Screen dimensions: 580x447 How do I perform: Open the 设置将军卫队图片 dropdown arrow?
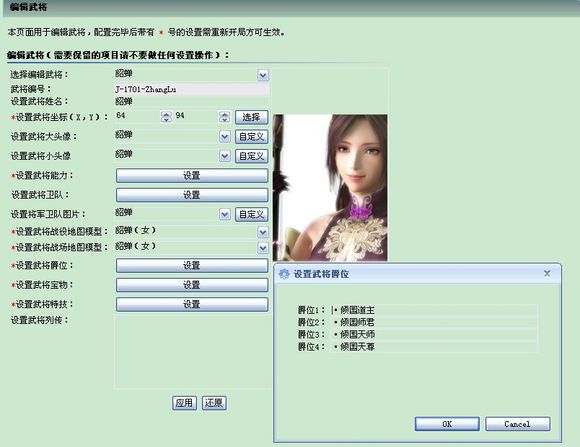click(x=225, y=214)
